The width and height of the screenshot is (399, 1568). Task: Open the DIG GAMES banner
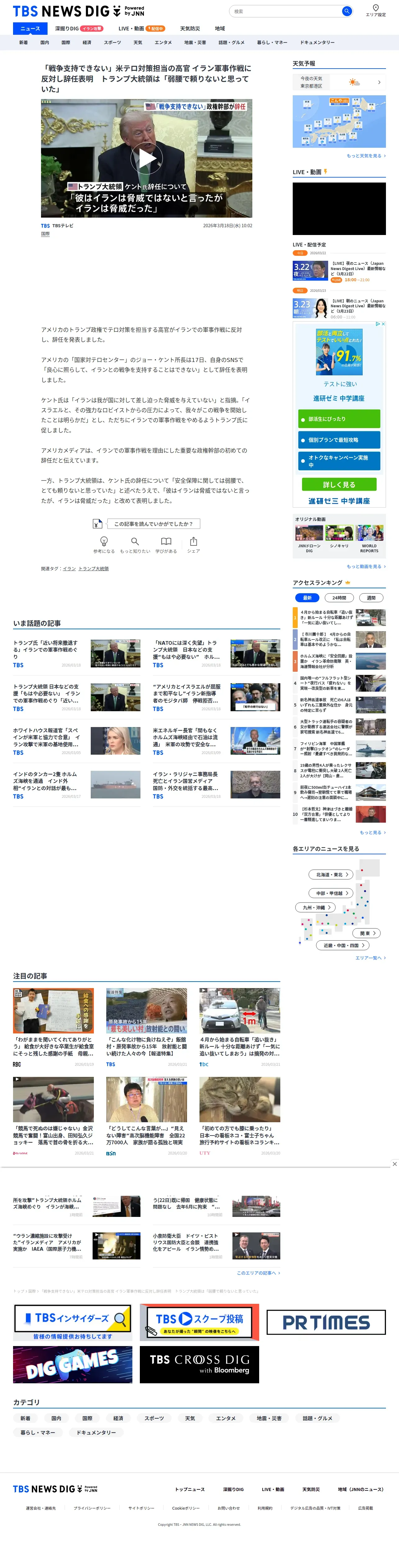click(x=72, y=1364)
